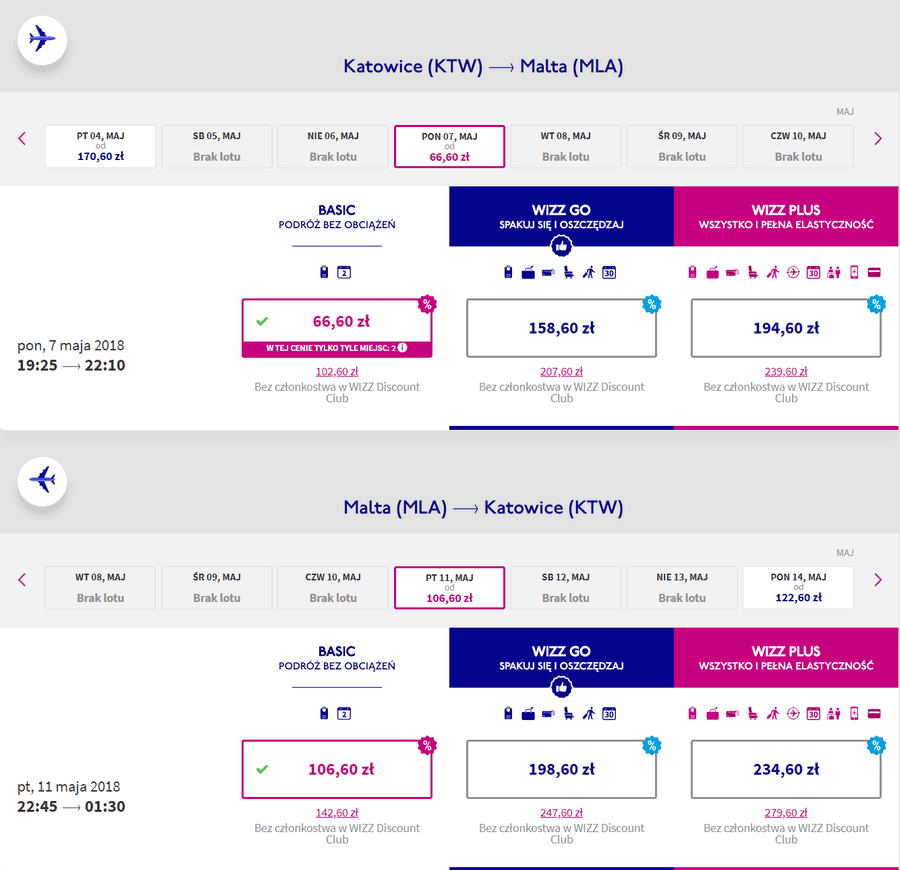
Task: Click discount percent badge on return 234,60 zł
Action: tap(876, 745)
